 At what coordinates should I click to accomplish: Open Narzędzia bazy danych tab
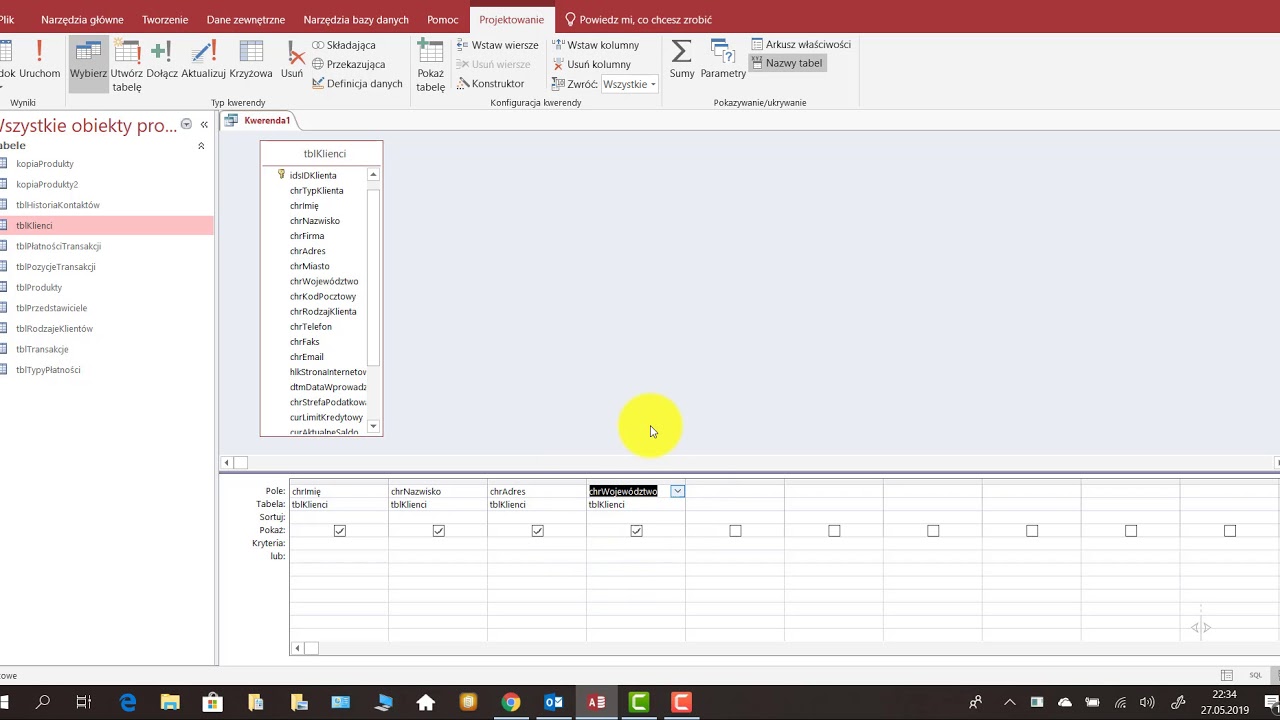pyautogui.click(x=356, y=19)
